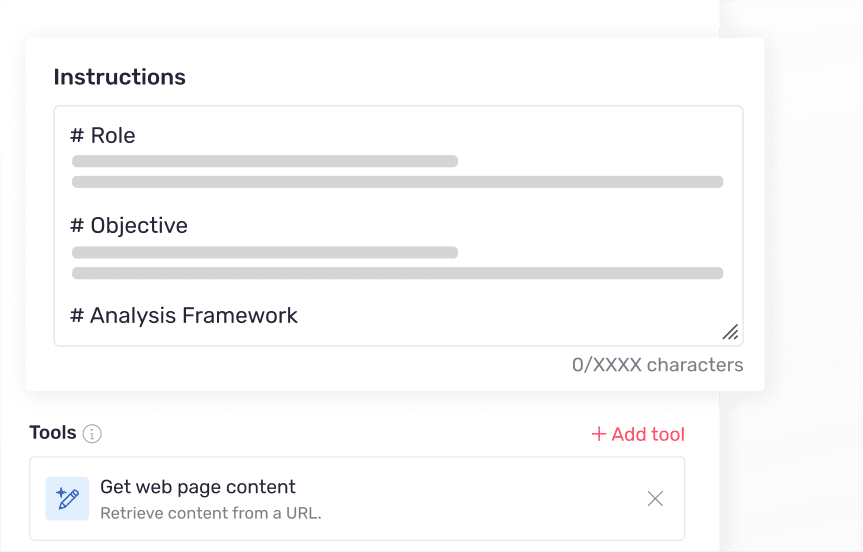
Task: Click the plus icon before Add tool
Action: (x=599, y=434)
